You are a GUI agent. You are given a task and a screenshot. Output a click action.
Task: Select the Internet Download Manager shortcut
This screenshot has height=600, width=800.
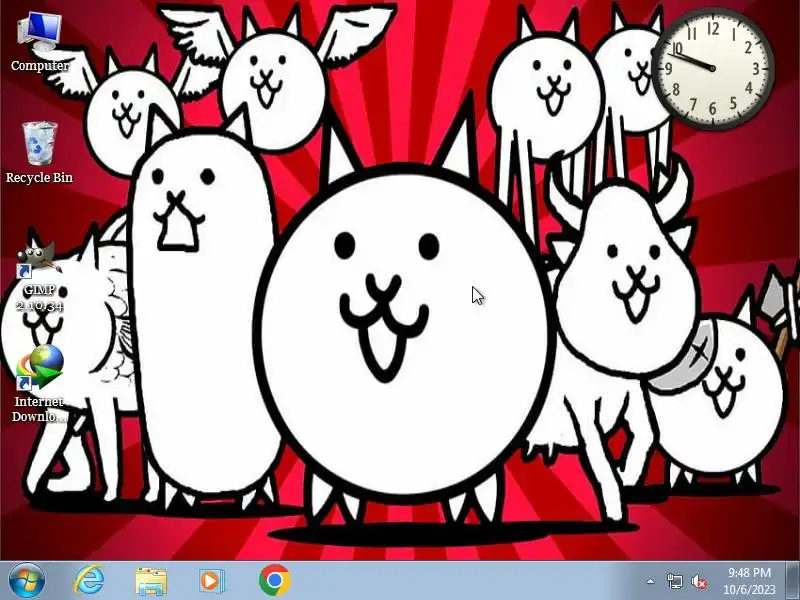[x=39, y=384]
